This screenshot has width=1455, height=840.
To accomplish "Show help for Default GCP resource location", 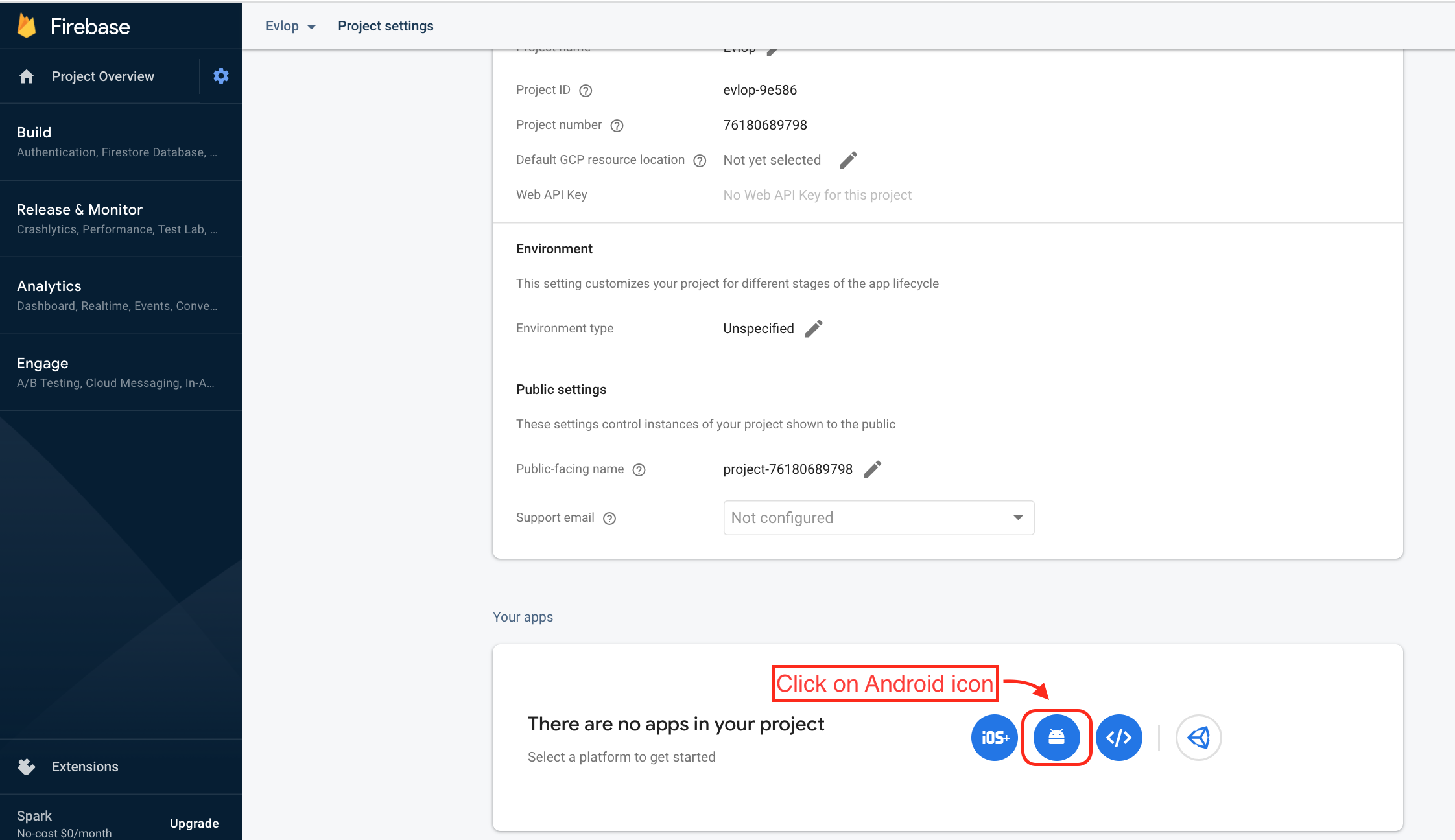I will (700, 161).
